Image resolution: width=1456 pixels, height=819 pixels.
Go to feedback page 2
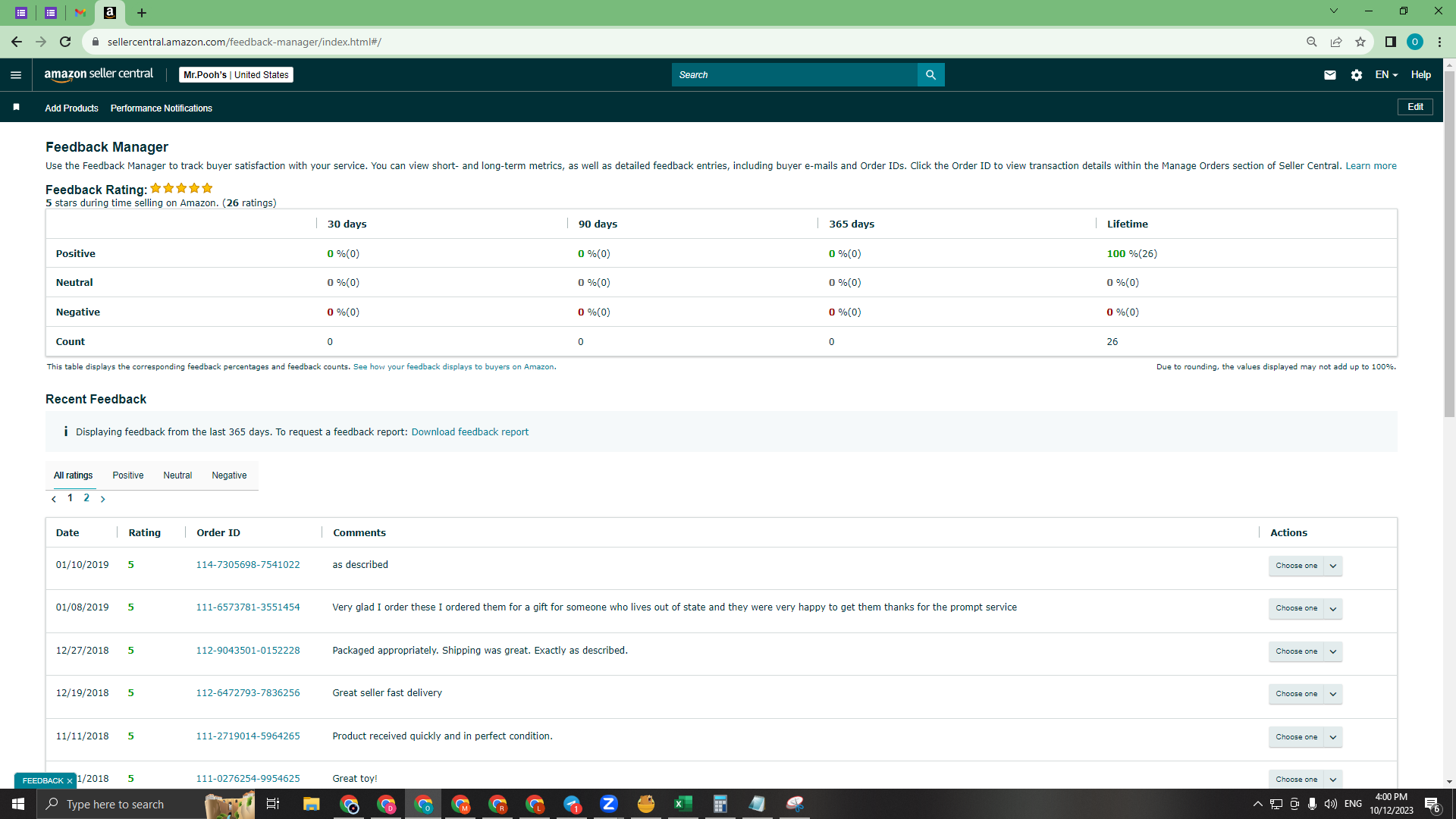[86, 498]
